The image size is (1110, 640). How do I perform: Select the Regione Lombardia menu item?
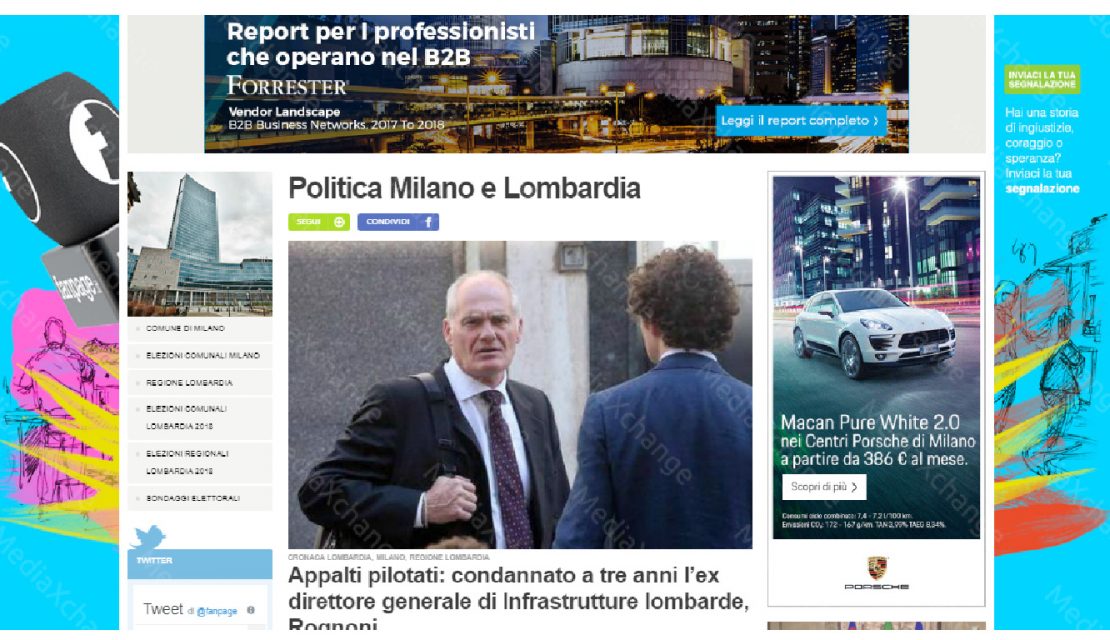(200, 383)
